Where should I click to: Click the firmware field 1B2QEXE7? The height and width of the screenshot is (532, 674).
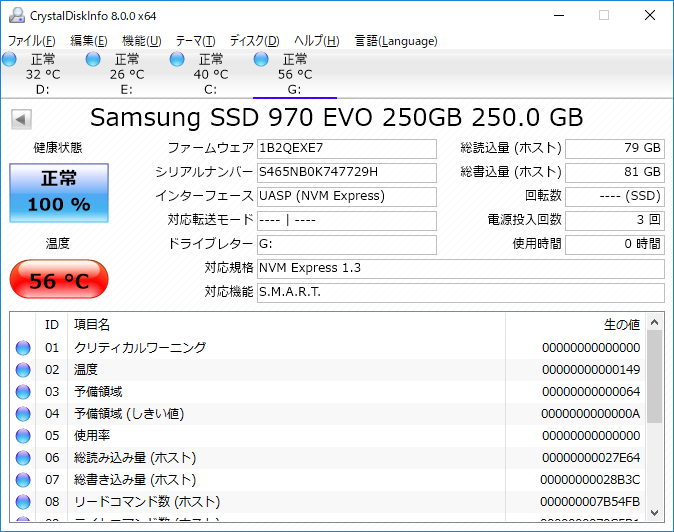coord(347,149)
